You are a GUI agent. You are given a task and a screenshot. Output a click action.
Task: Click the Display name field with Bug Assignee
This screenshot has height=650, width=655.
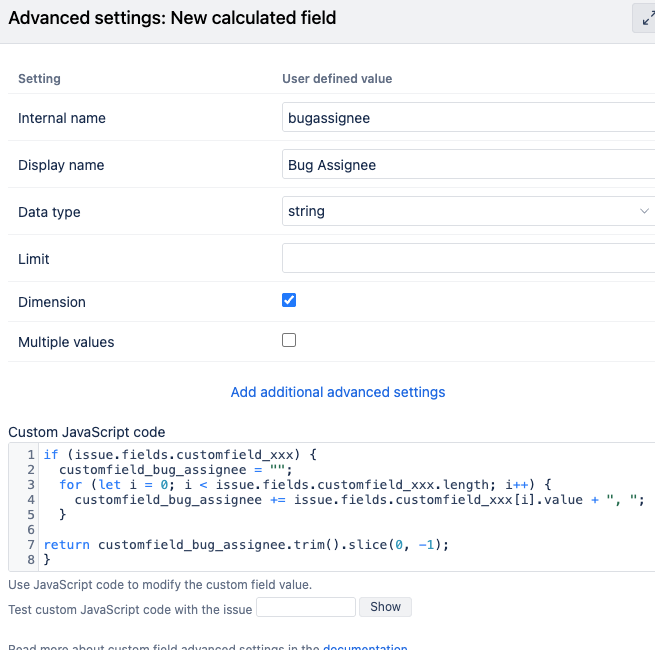(x=468, y=165)
